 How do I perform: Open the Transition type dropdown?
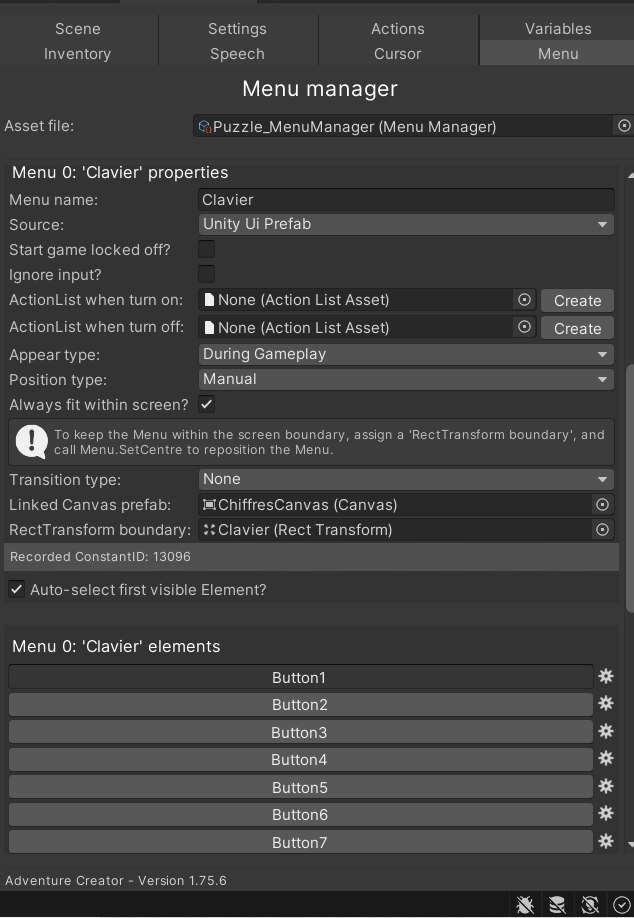(406, 479)
